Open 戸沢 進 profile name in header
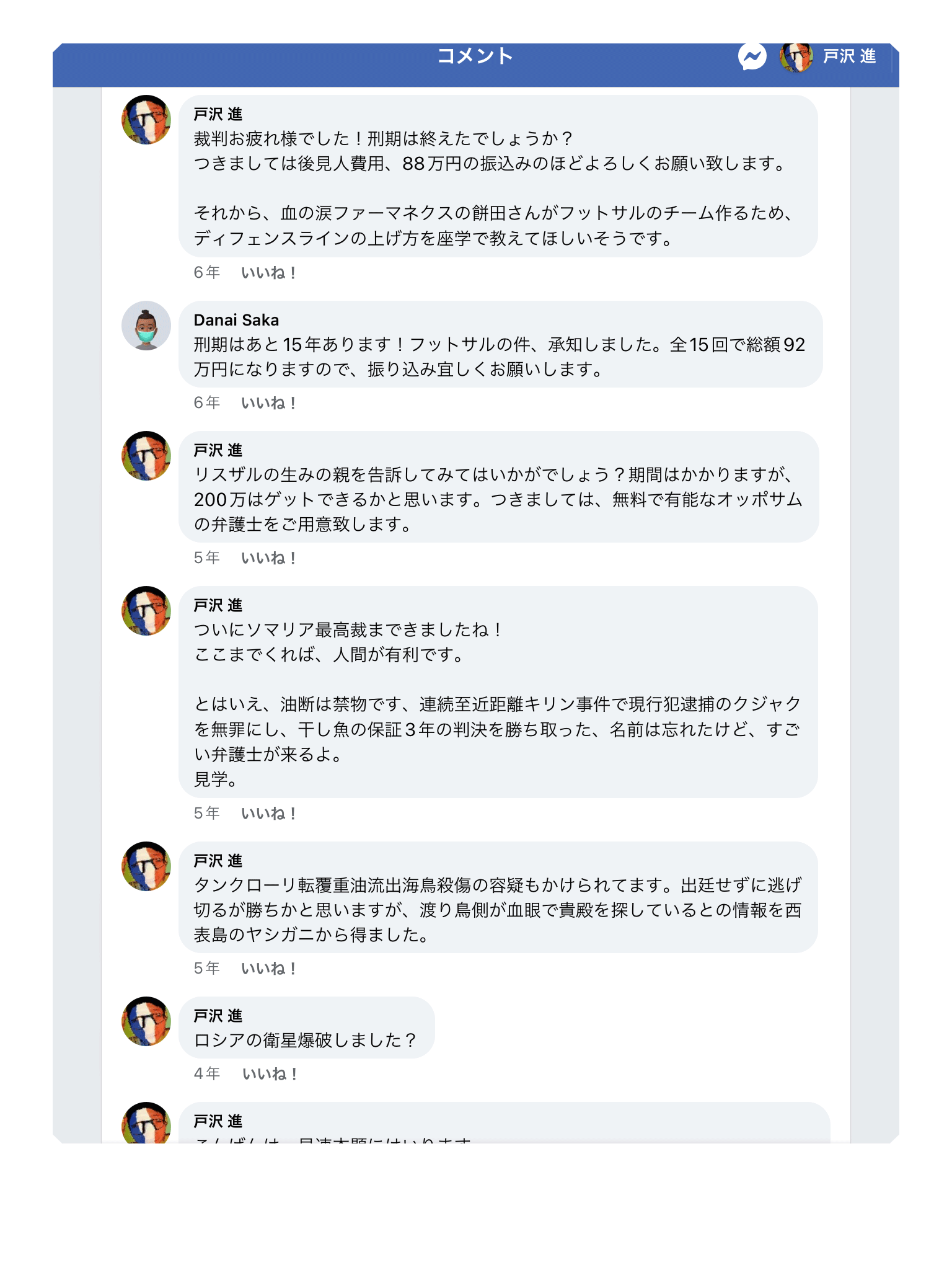952x1270 pixels. point(849,56)
